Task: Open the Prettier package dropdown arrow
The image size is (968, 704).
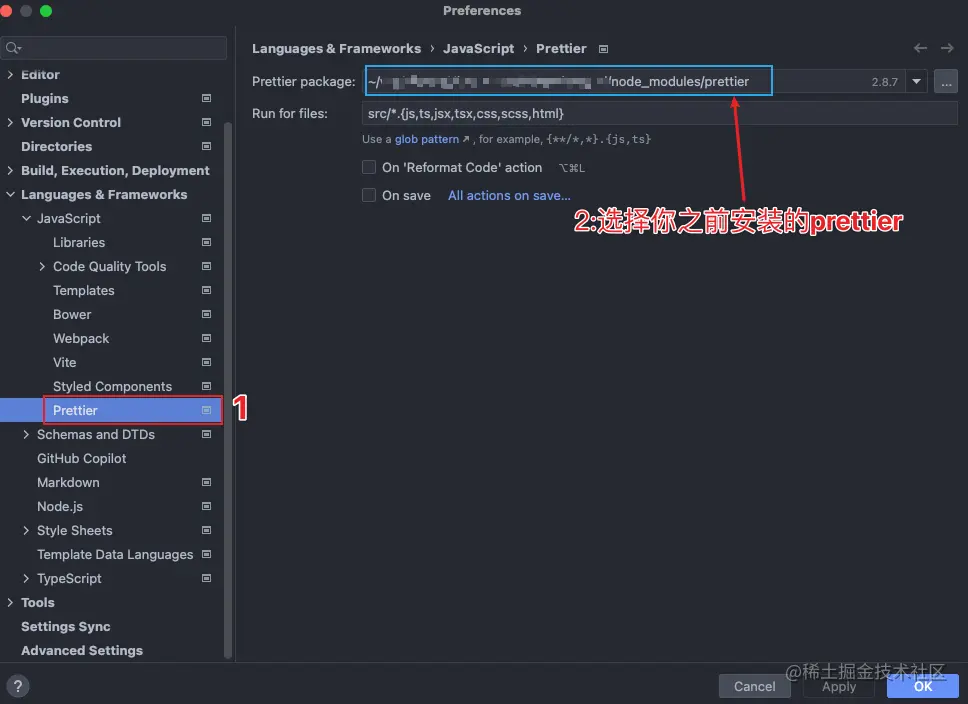Action: point(917,82)
